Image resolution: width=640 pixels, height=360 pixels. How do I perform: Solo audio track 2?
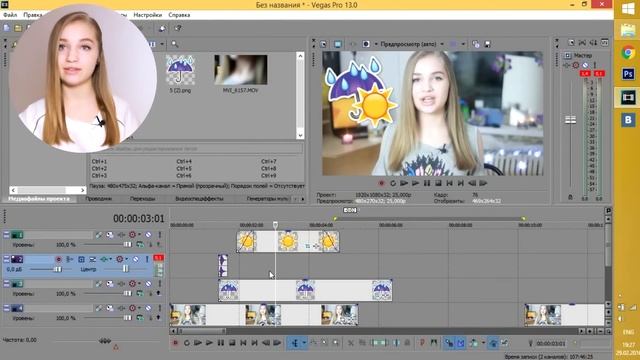click(147, 259)
